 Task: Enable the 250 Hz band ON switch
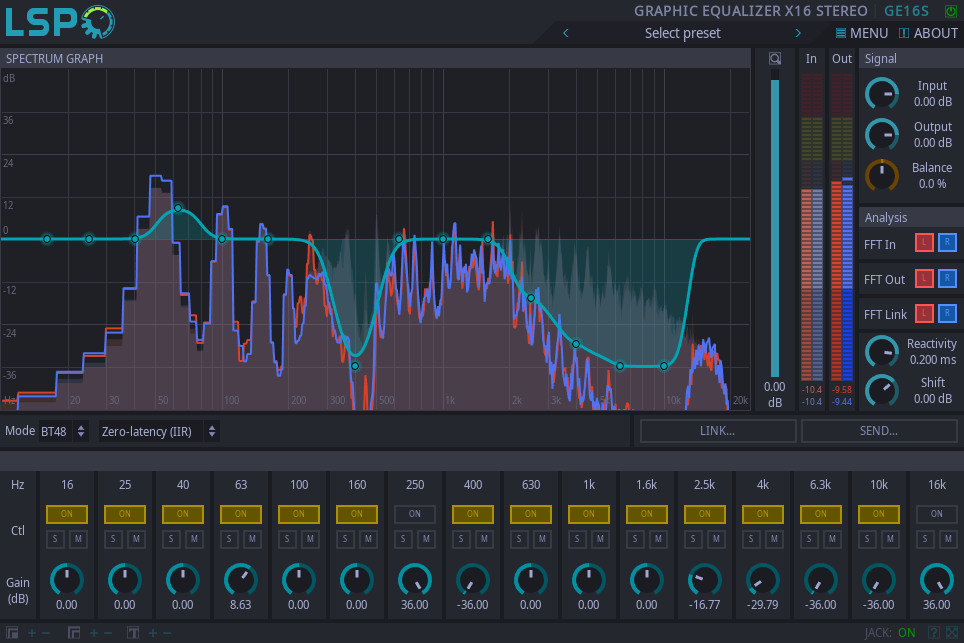coord(415,514)
